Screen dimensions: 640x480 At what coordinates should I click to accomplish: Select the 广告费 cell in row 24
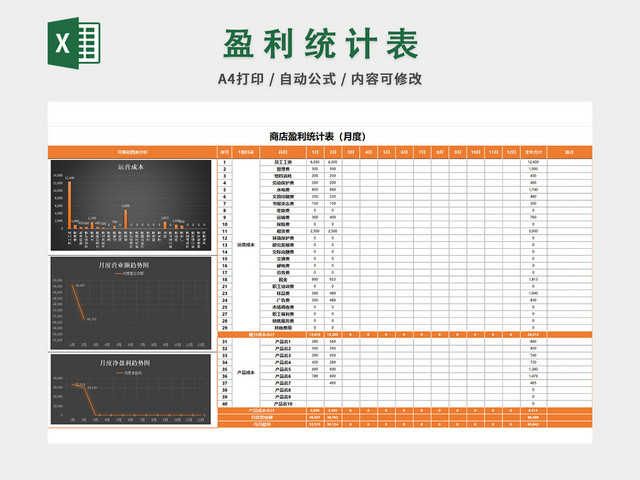(283, 300)
